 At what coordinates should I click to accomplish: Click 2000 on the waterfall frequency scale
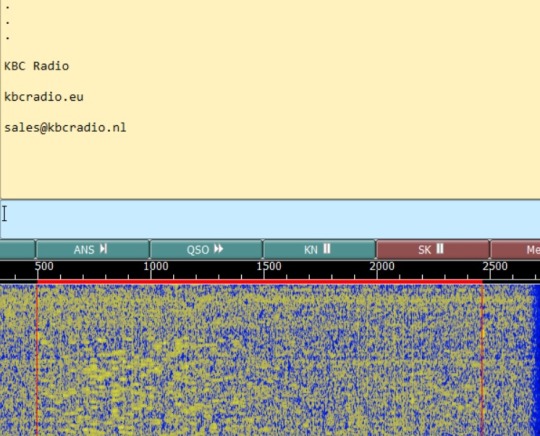382,266
